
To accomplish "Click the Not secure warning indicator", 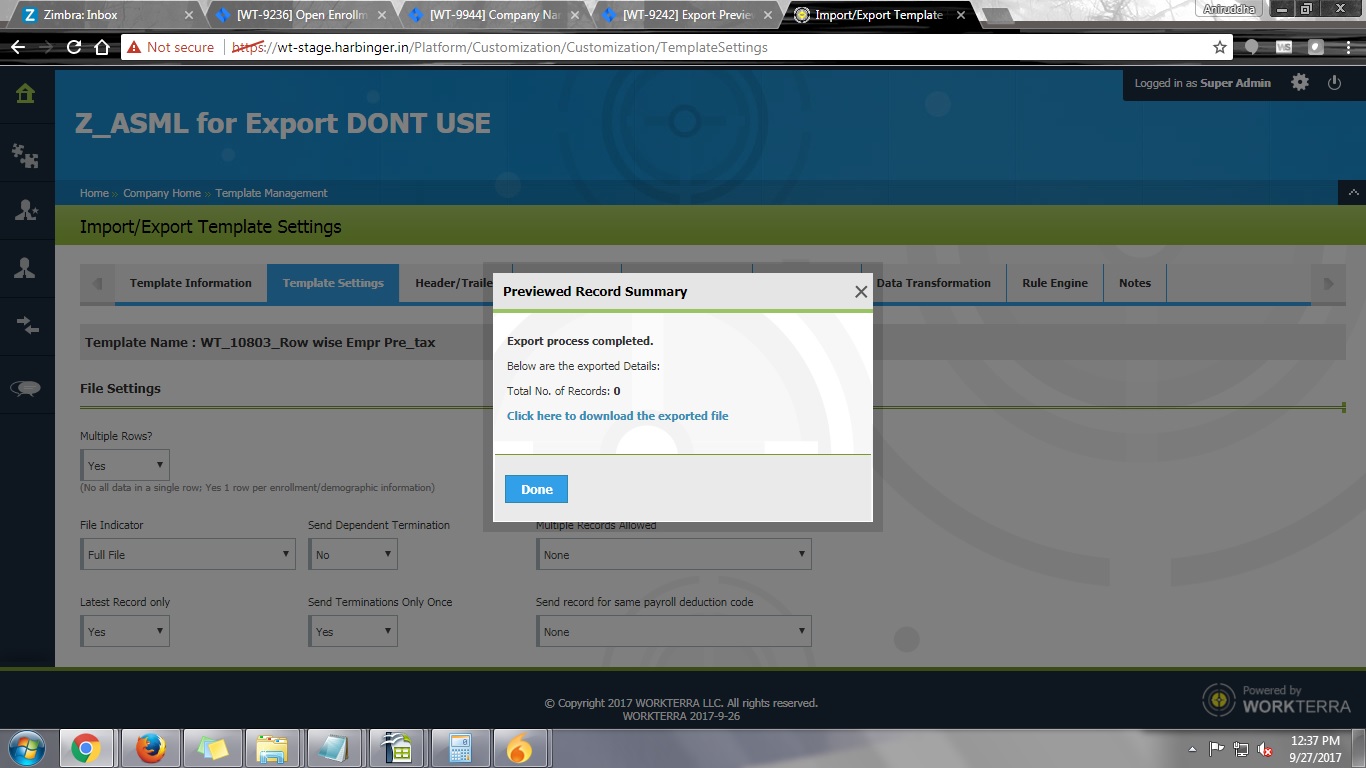I will pyautogui.click(x=170, y=47).
